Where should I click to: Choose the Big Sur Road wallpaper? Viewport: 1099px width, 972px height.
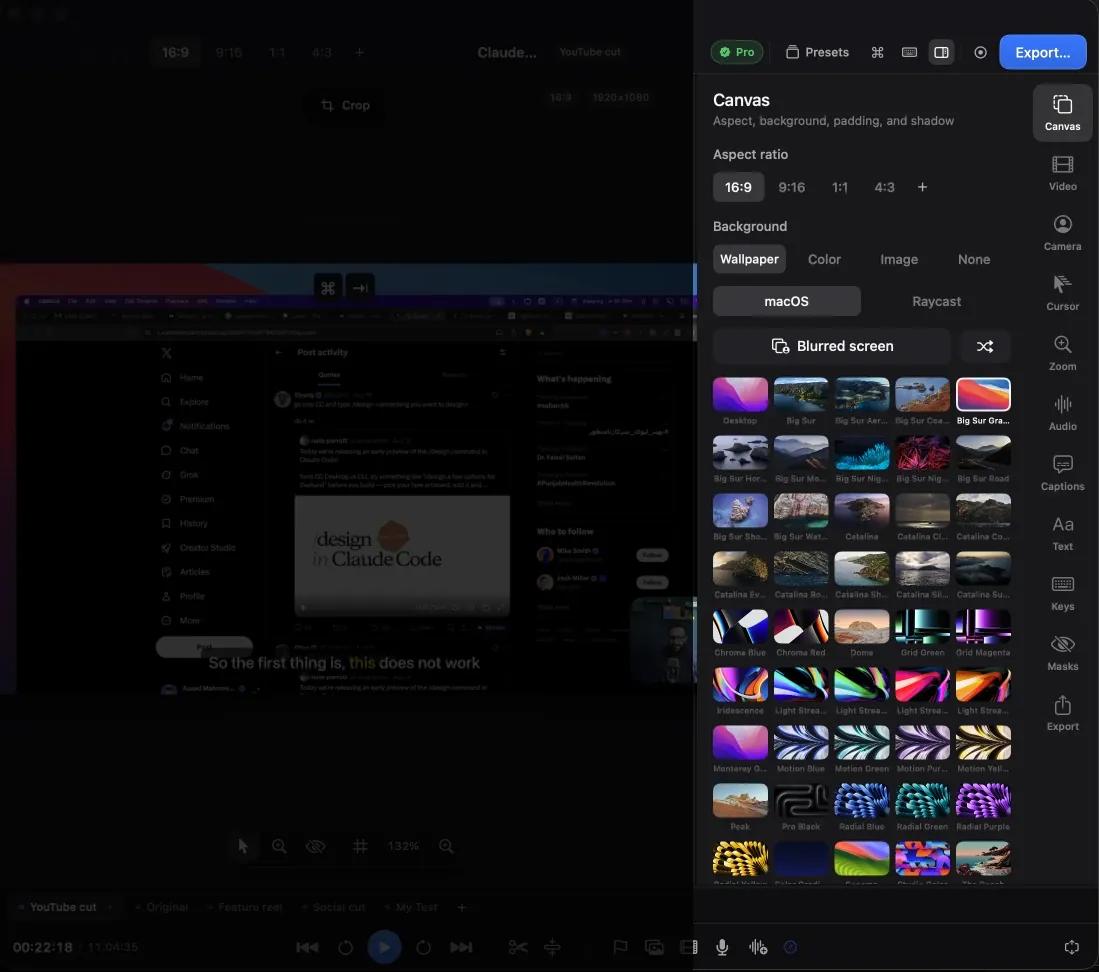point(983,453)
